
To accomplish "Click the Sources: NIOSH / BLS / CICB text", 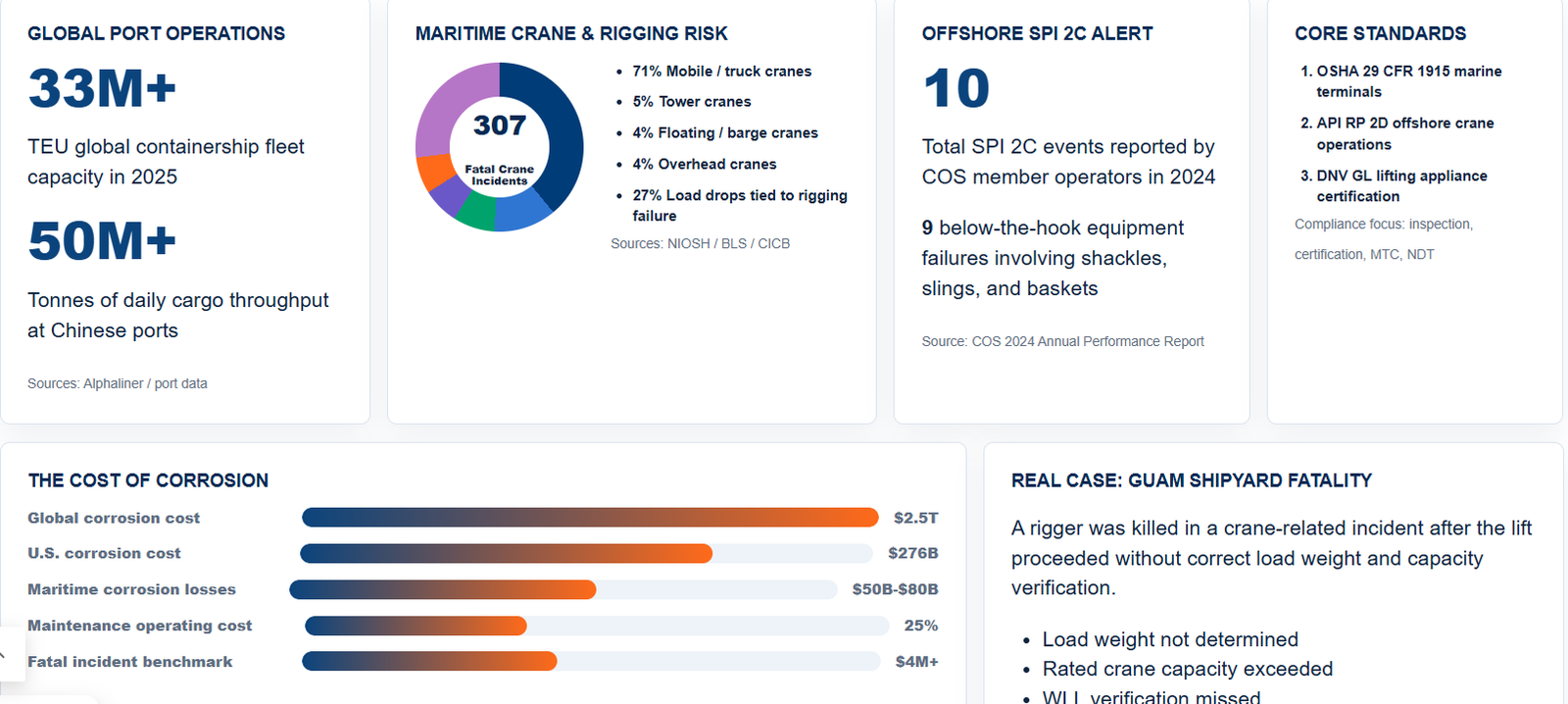I will [x=700, y=243].
